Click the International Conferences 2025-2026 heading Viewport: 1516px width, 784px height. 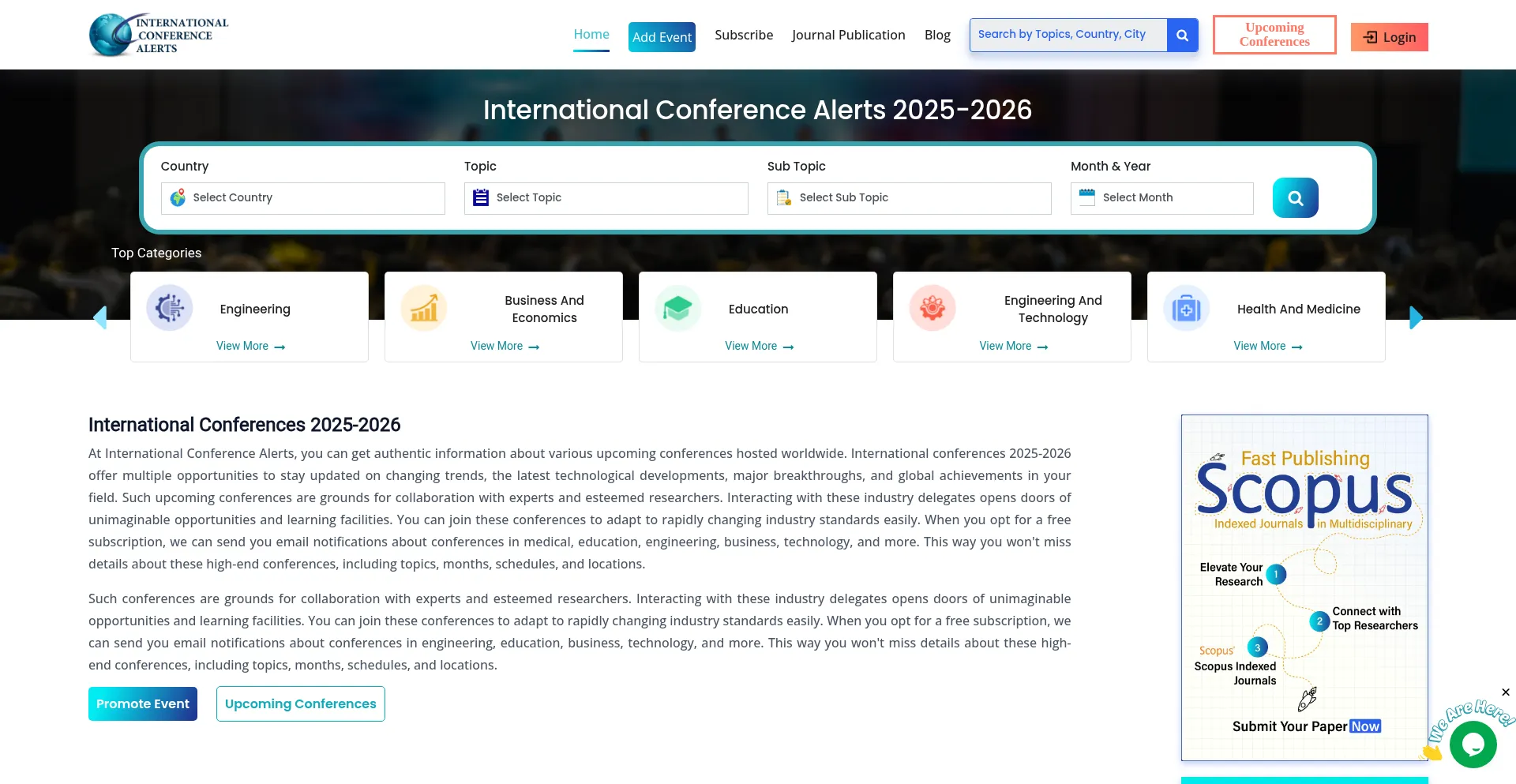tap(245, 425)
